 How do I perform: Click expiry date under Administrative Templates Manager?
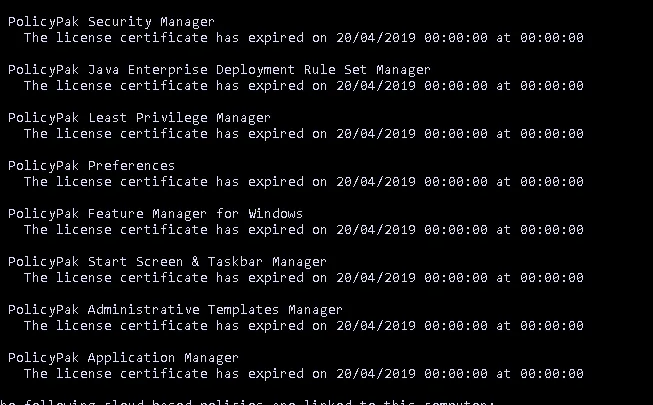coord(375,326)
